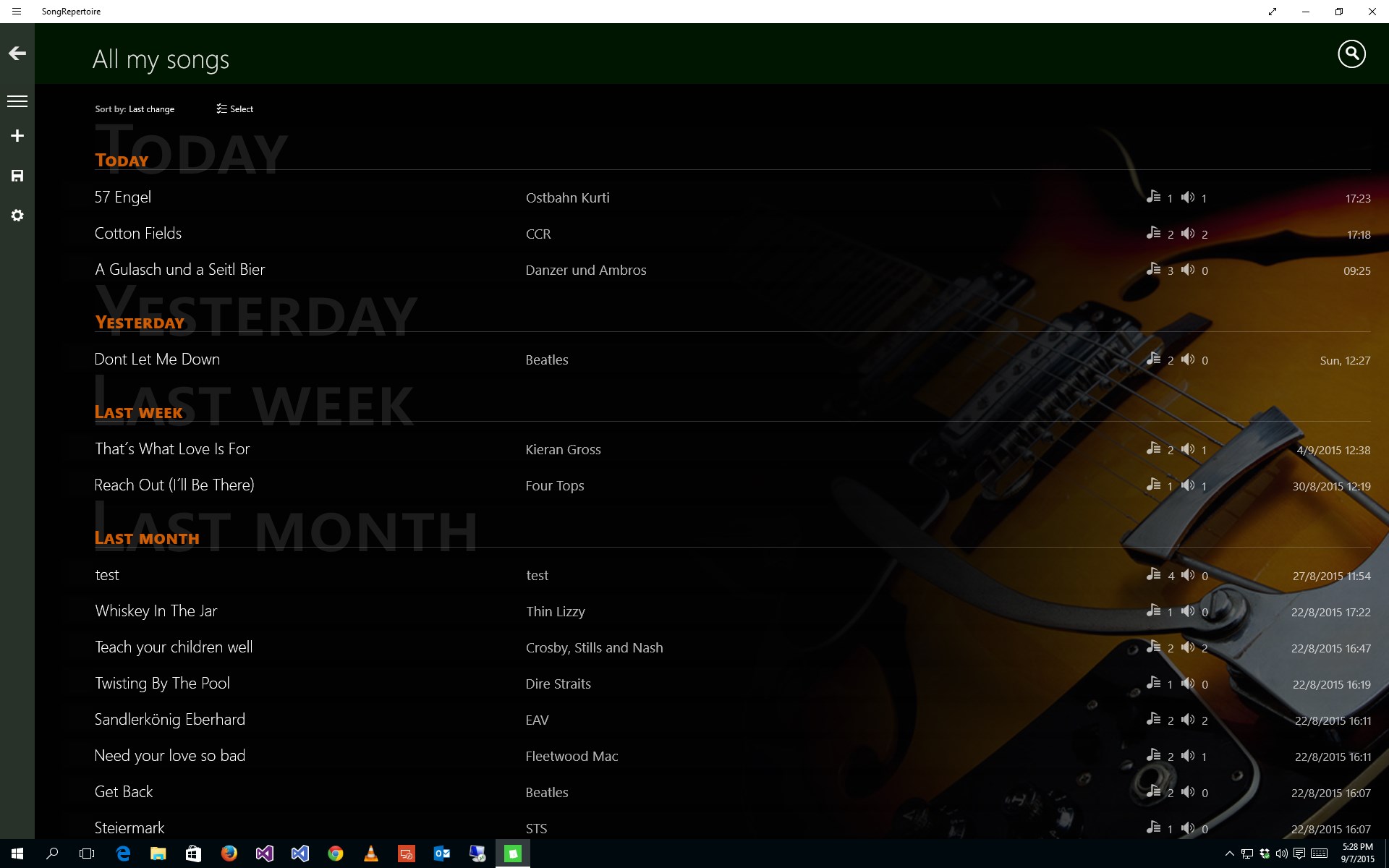The height and width of the screenshot is (868, 1389).
Task: Toggle full screen from the title bar
Action: coord(1272,12)
